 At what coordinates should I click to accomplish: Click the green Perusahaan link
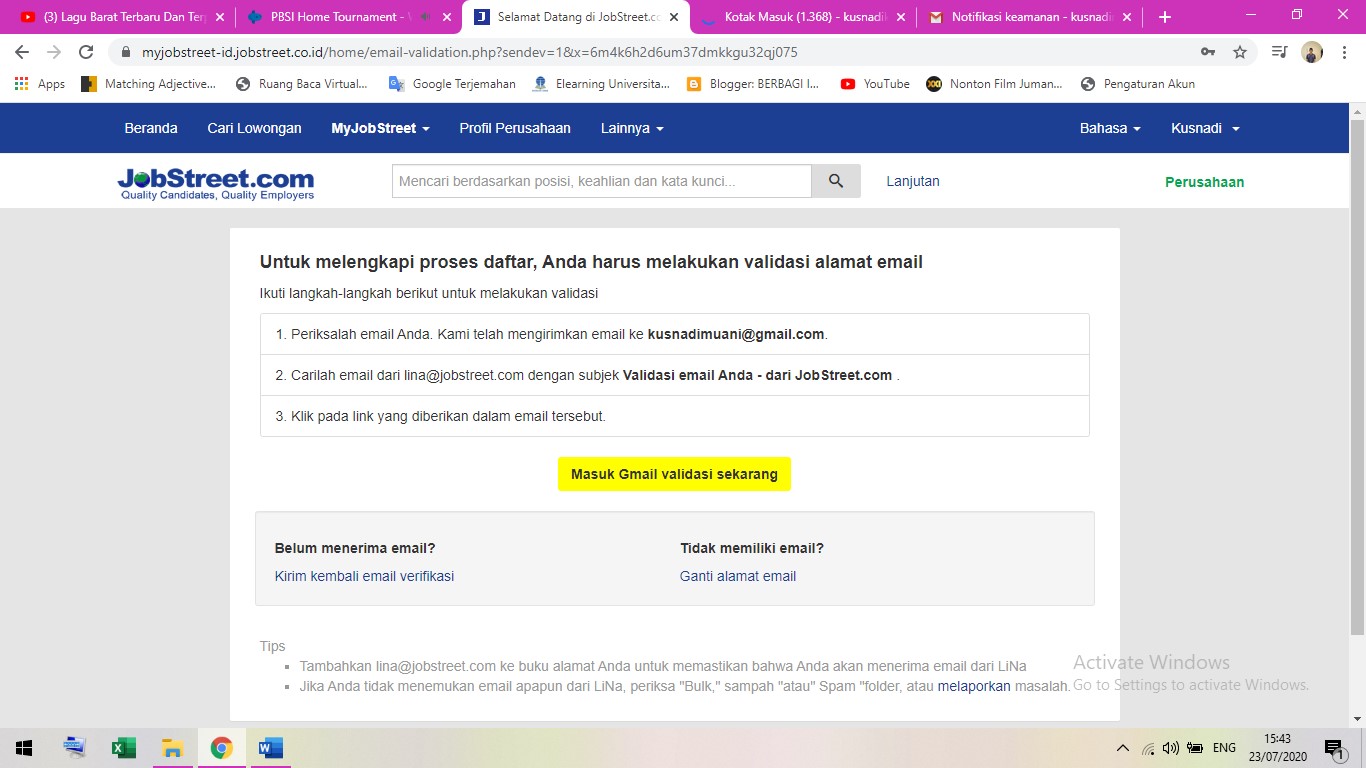(x=1205, y=182)
